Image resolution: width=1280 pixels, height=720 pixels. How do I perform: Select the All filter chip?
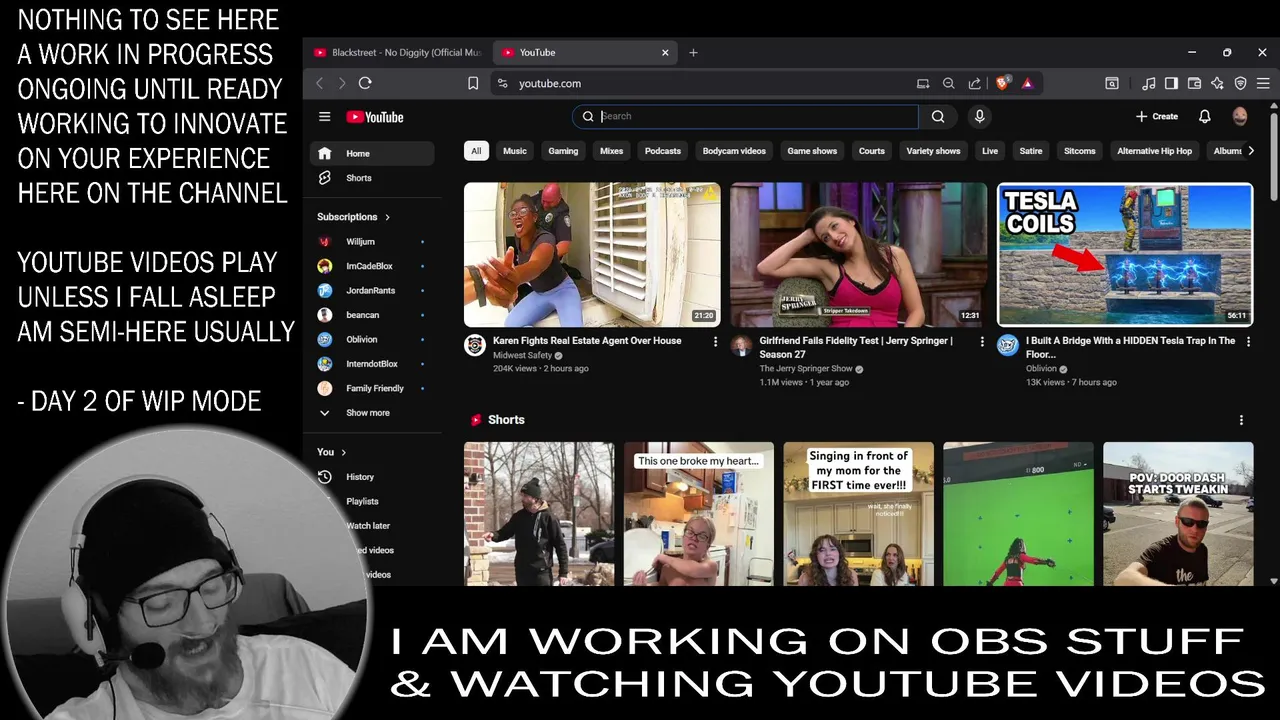[x=476, y=151]
